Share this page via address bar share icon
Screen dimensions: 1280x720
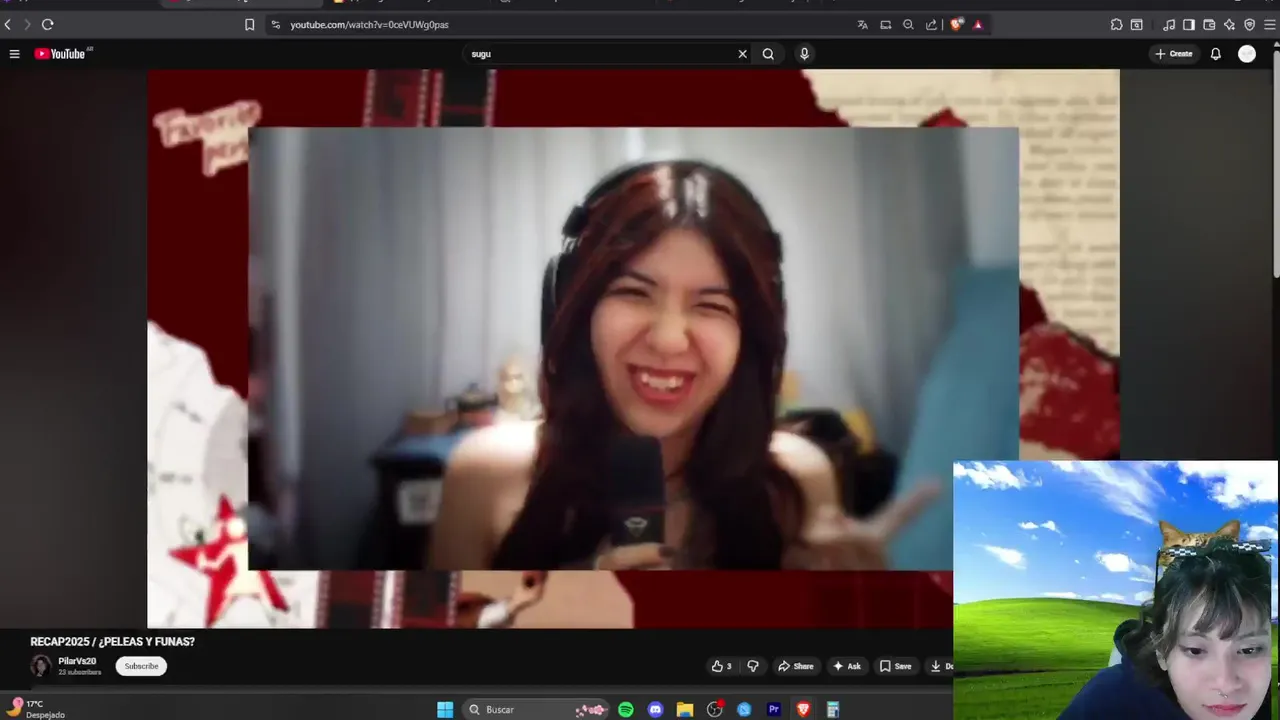point(932,24)
